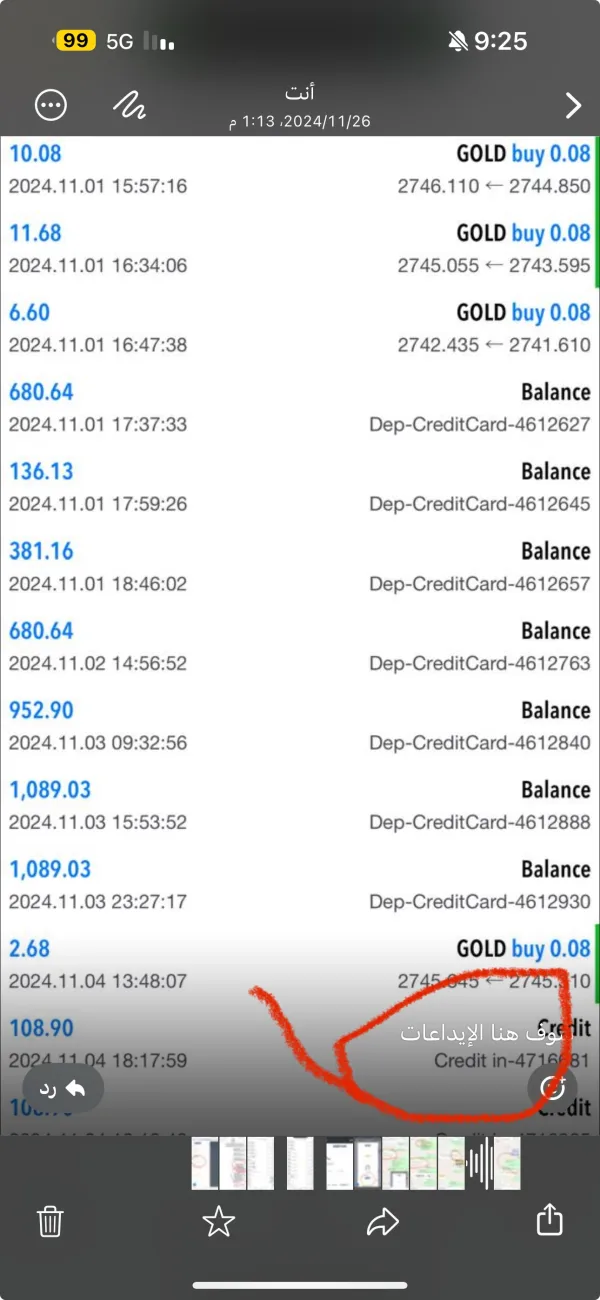The height and width of the screenshot is (1300, 600).
Task: Tap the 136.13 Balance deposit row
Action: 300,487
